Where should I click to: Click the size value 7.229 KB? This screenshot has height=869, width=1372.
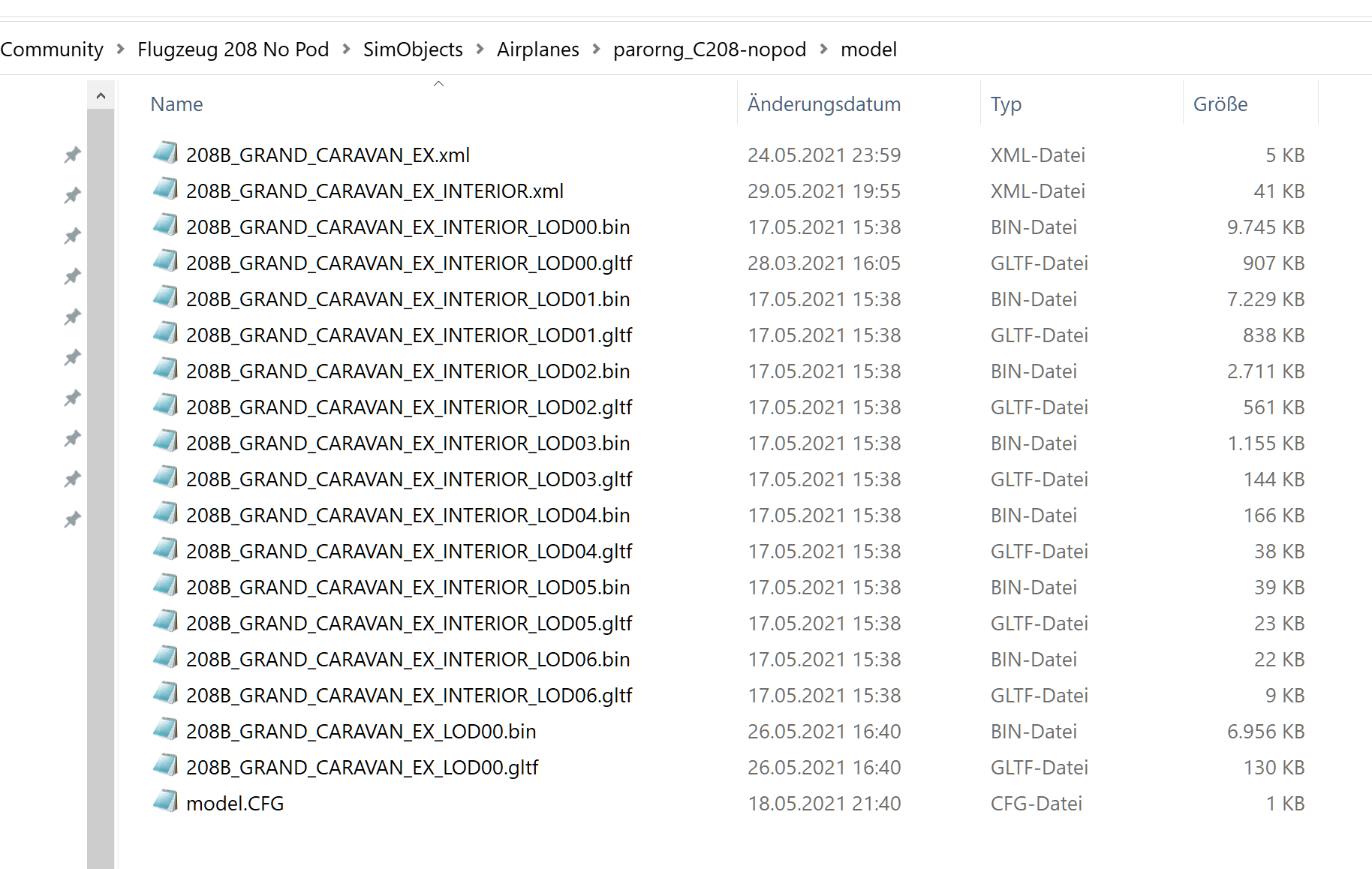pyautogui.click(x=1266, y=299)
